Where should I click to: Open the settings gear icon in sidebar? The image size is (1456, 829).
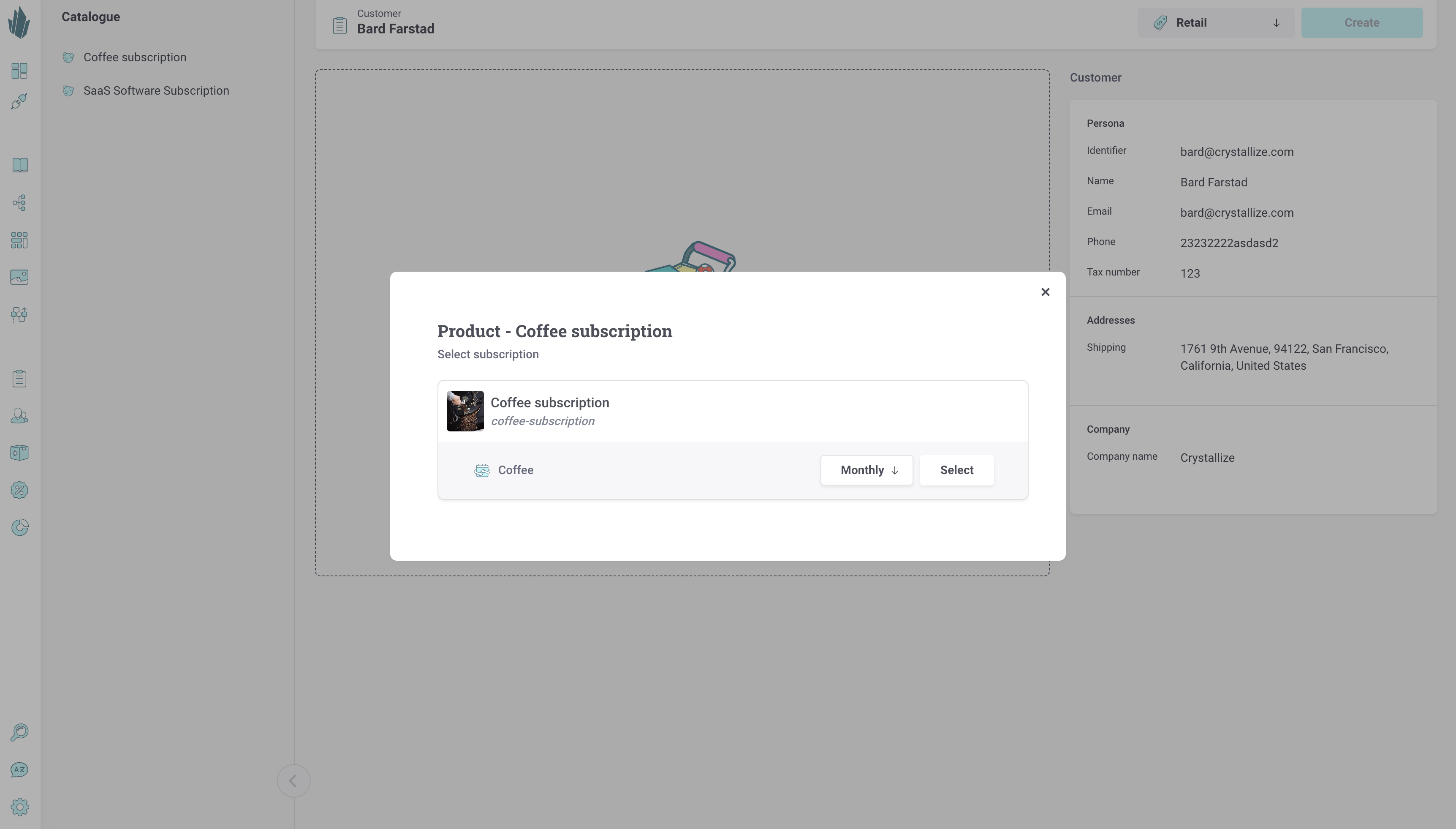(19, 807)
